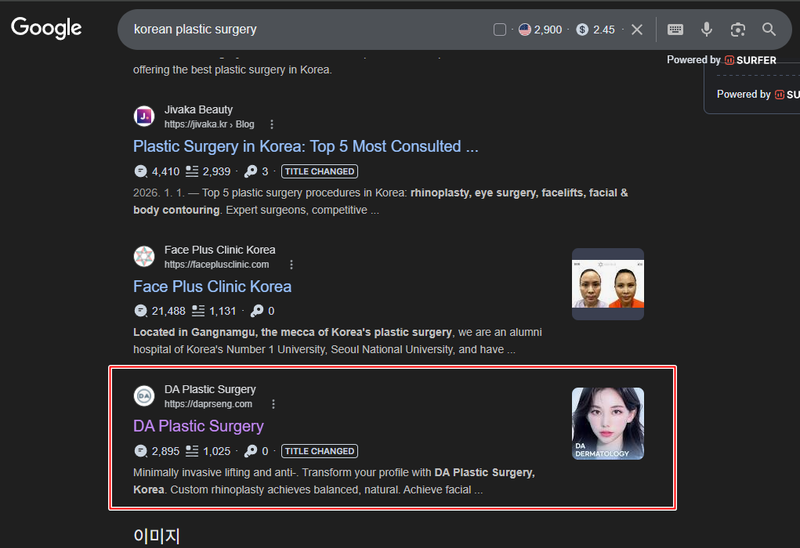Open DA Plastic Surgery title link
800x548 pixels.
(x=198, y=426)
